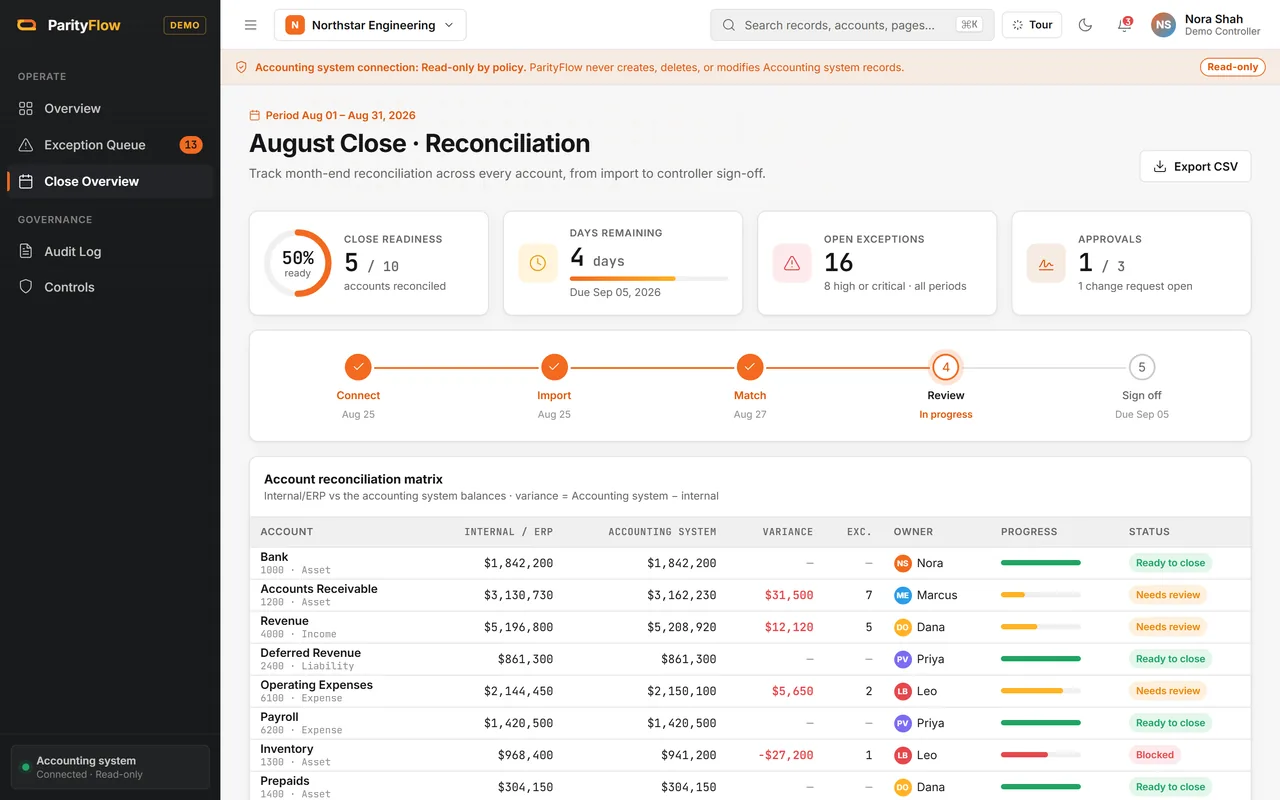Open the Audit Log page
This screenshot has height=800, width=1280.
110,251
